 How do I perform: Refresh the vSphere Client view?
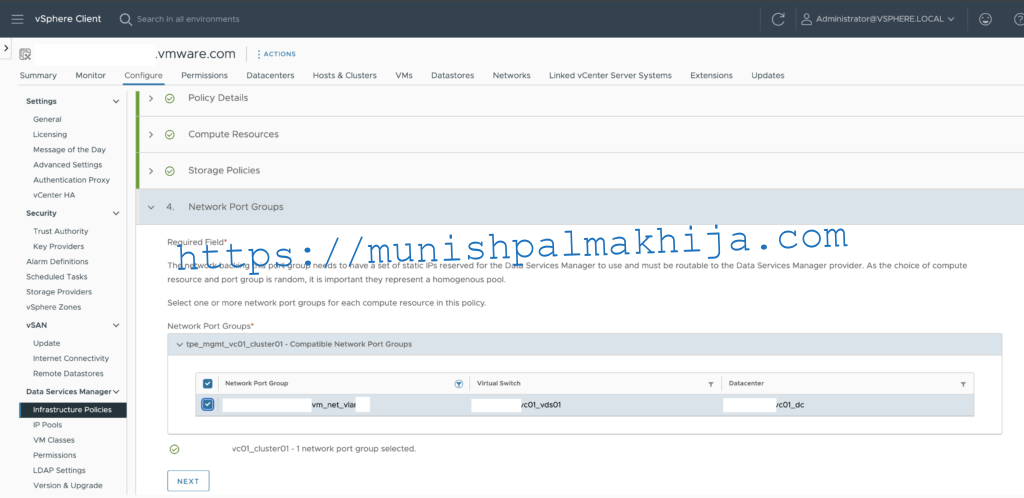click(778, 19)
